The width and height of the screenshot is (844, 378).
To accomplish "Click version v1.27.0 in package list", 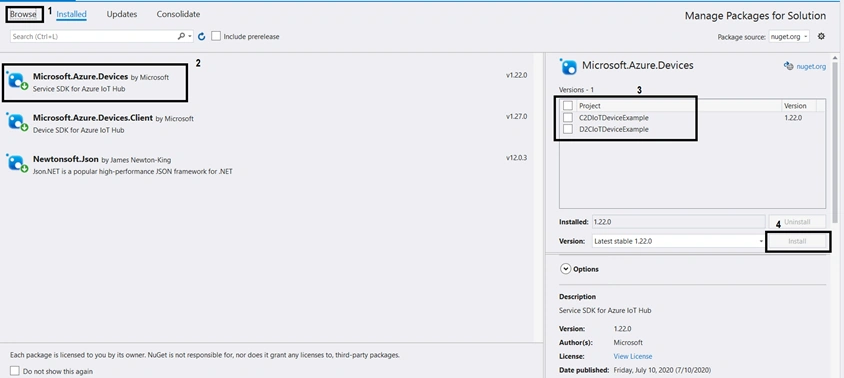I will [516, 116].
